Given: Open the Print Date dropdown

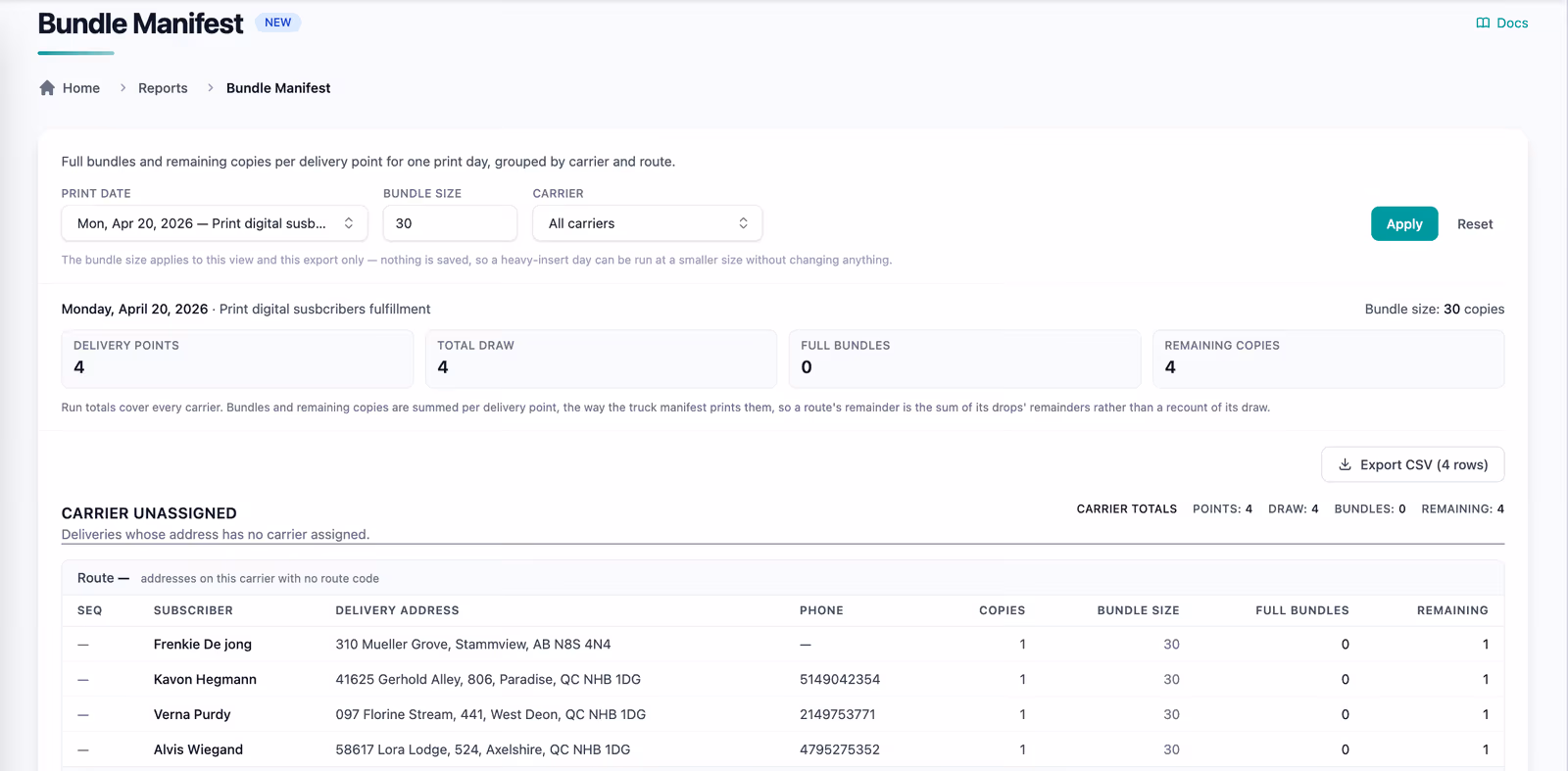Looking at the screenshot, I should click(x=215, y=223).
